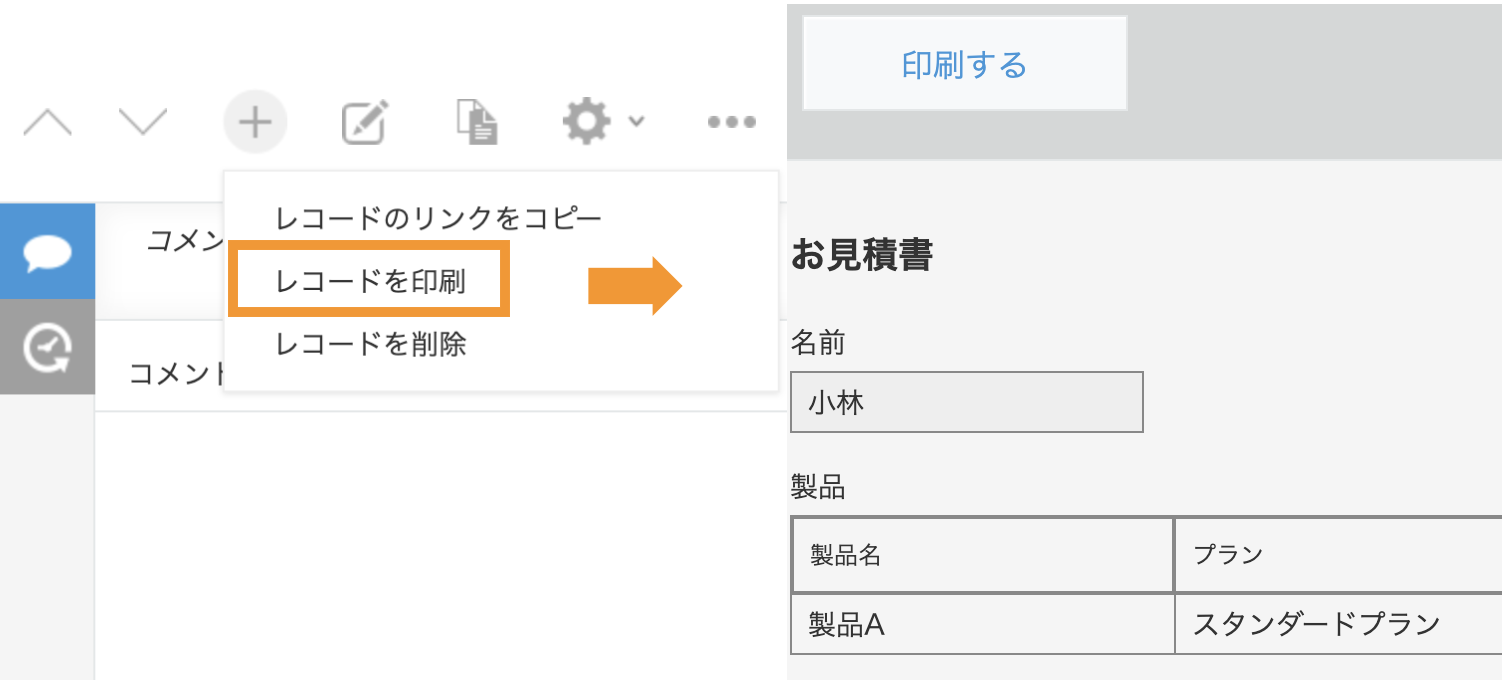Image resolution: width=1502 pixels, height=680 pixels.
Task: Click the プラン column header
Action: coord(1338,555)
